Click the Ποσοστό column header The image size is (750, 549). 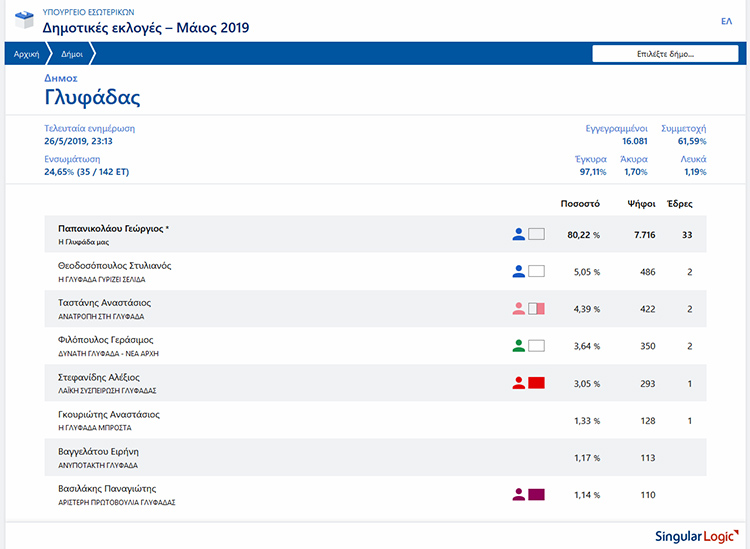(x=579, y=203)
